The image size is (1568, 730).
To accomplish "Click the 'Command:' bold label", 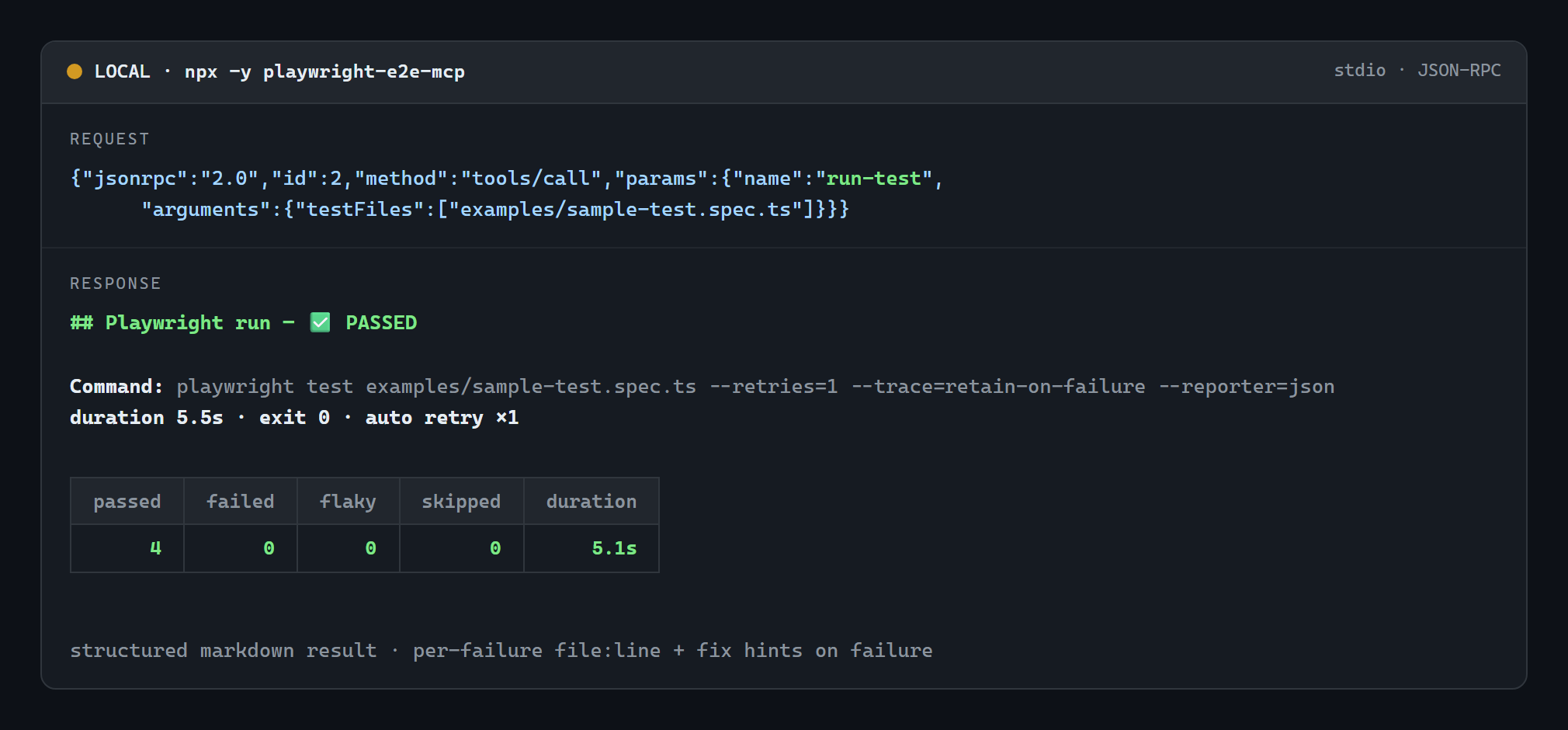I will 116,387.
